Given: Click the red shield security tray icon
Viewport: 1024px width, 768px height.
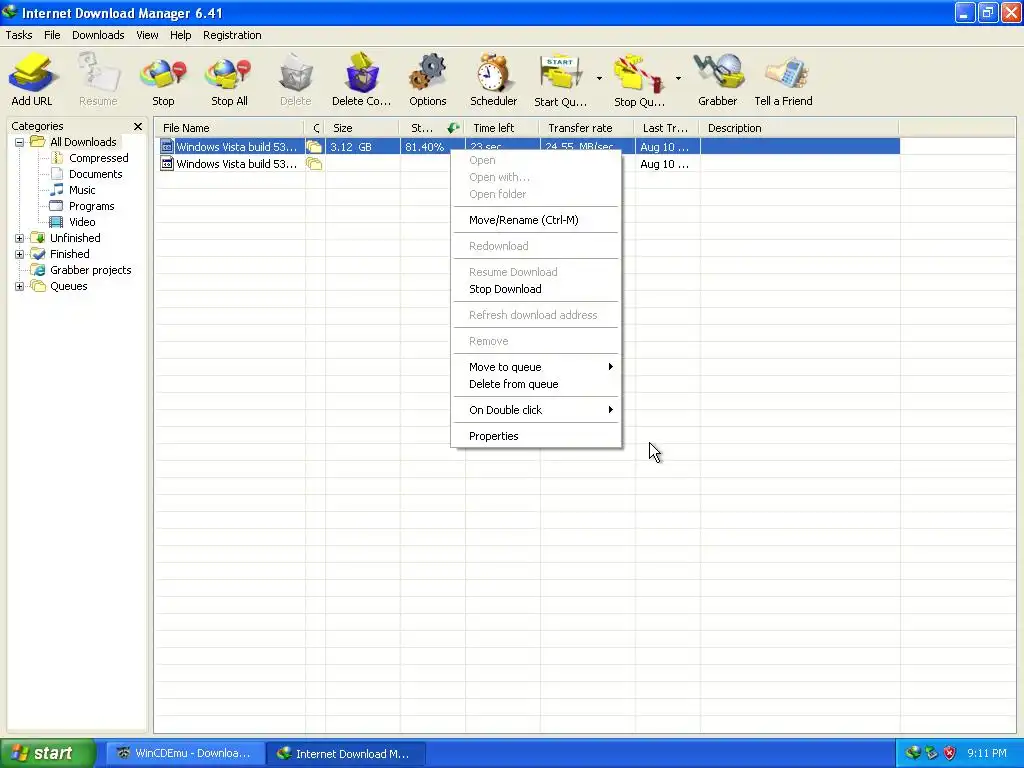Looking at the screenshot, I should tap(950, 754).
